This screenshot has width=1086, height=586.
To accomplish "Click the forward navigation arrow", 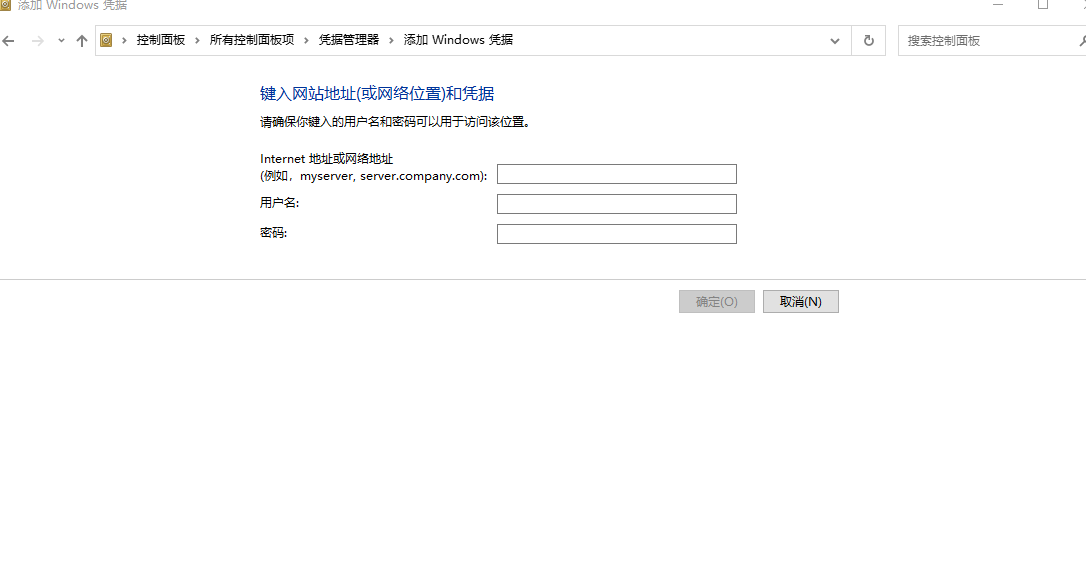I will pos(37,41).
